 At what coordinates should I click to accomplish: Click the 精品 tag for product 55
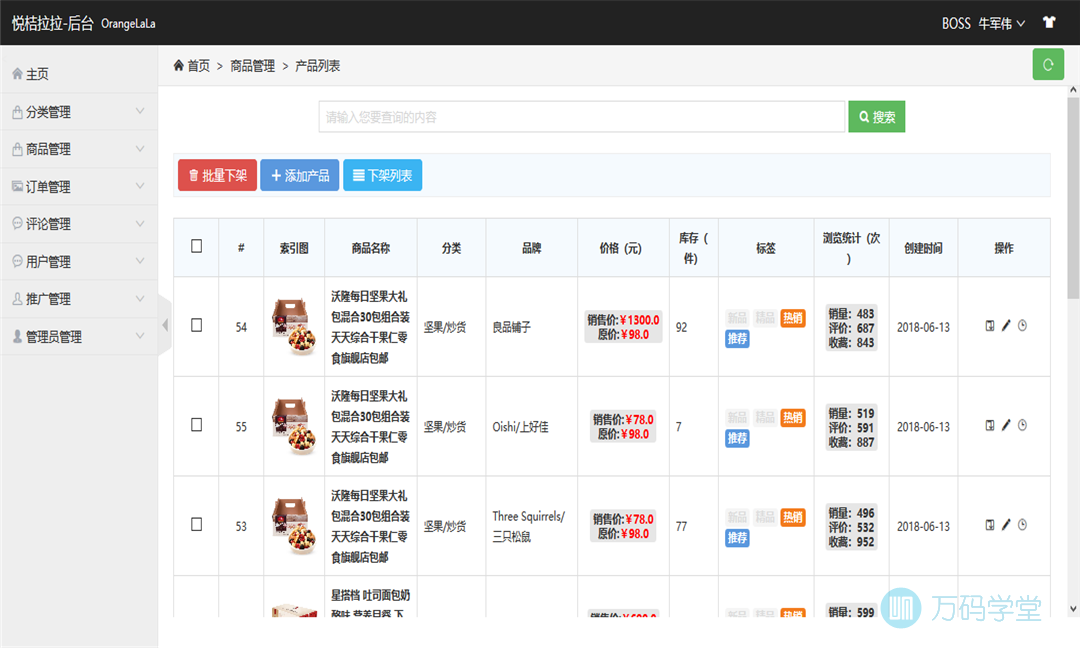click(x=765, y=418)
